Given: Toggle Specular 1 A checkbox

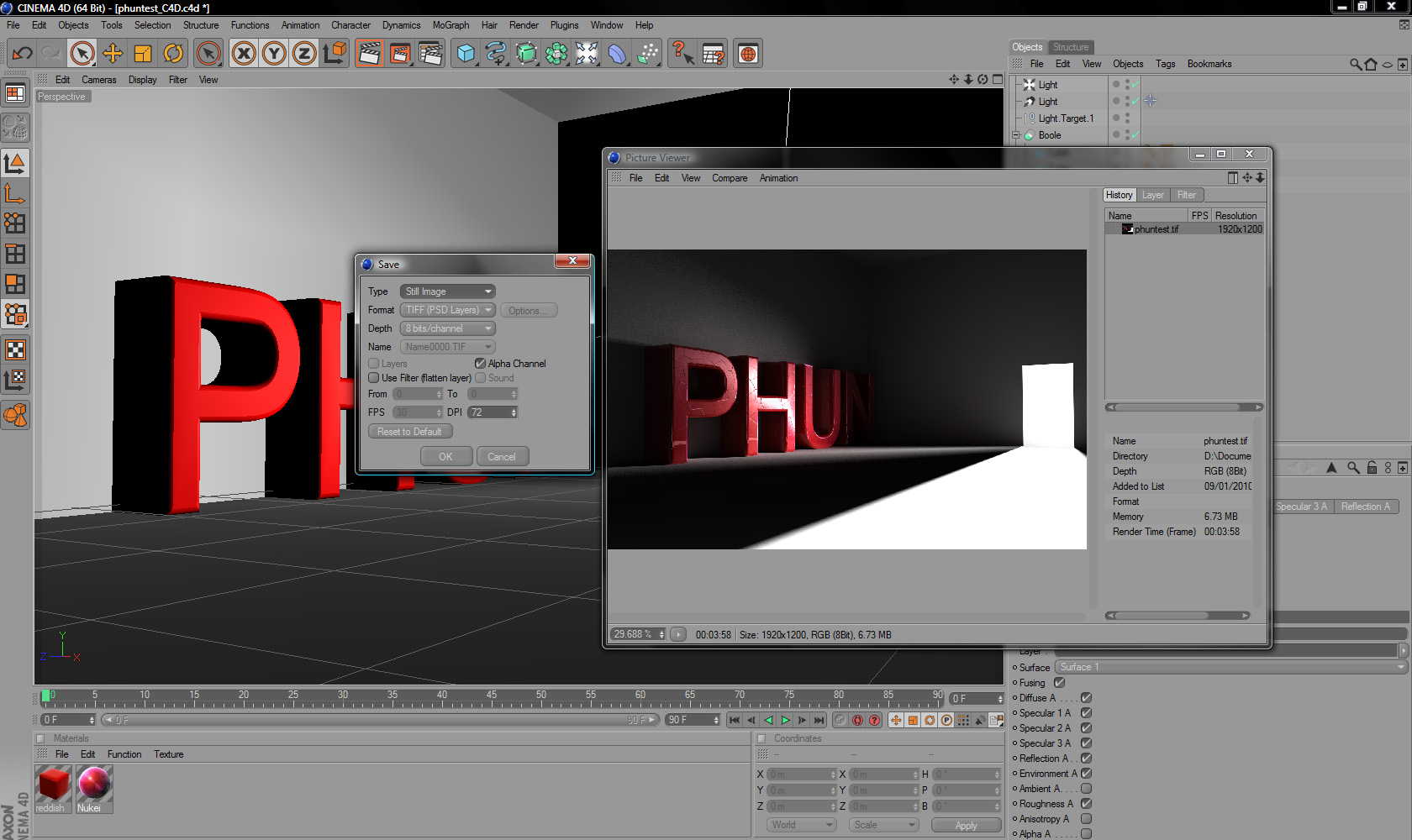Looking at the screenshot, I should click(x=1086, y=713).
